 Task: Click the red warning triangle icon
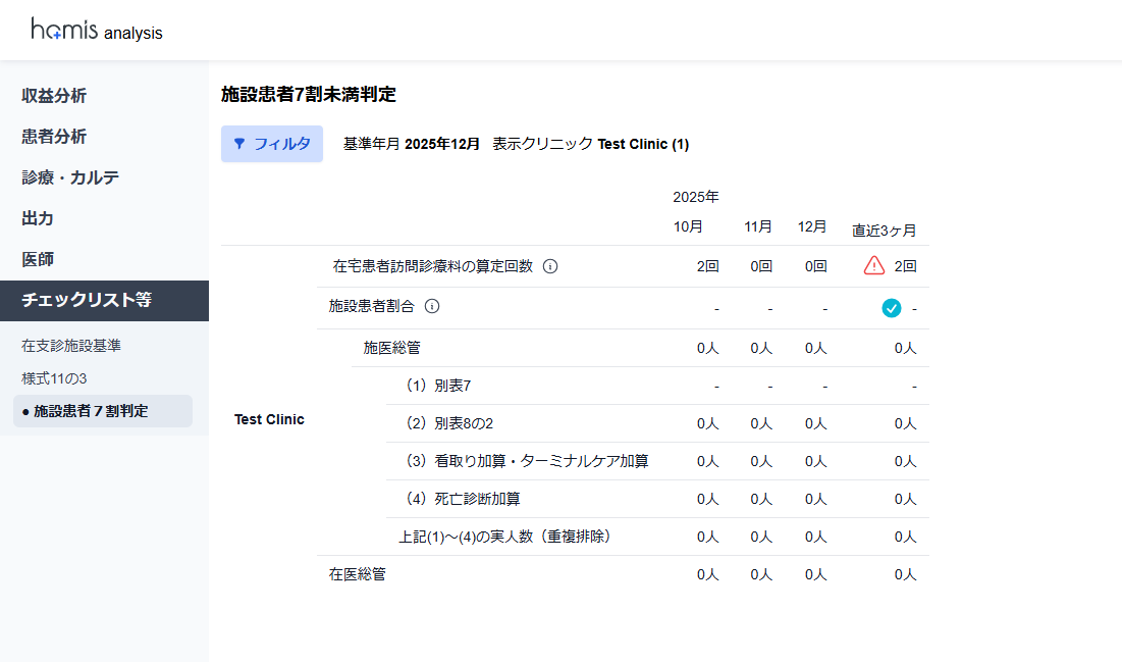[874, 266]
